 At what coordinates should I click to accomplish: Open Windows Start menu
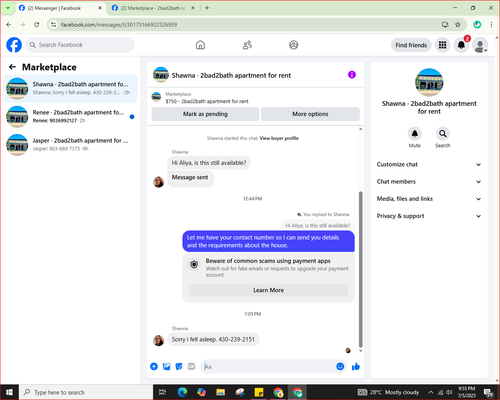click(9, 392)
